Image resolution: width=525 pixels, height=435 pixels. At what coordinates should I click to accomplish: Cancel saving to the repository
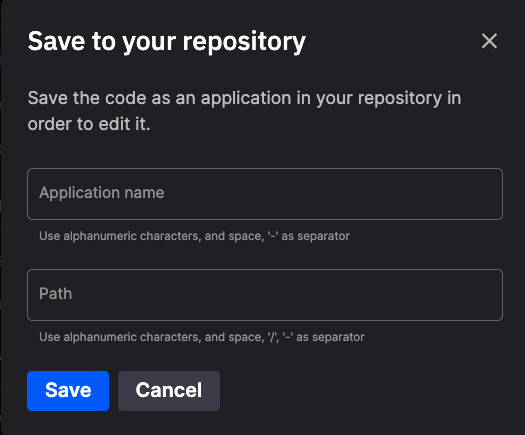[169, 391]
